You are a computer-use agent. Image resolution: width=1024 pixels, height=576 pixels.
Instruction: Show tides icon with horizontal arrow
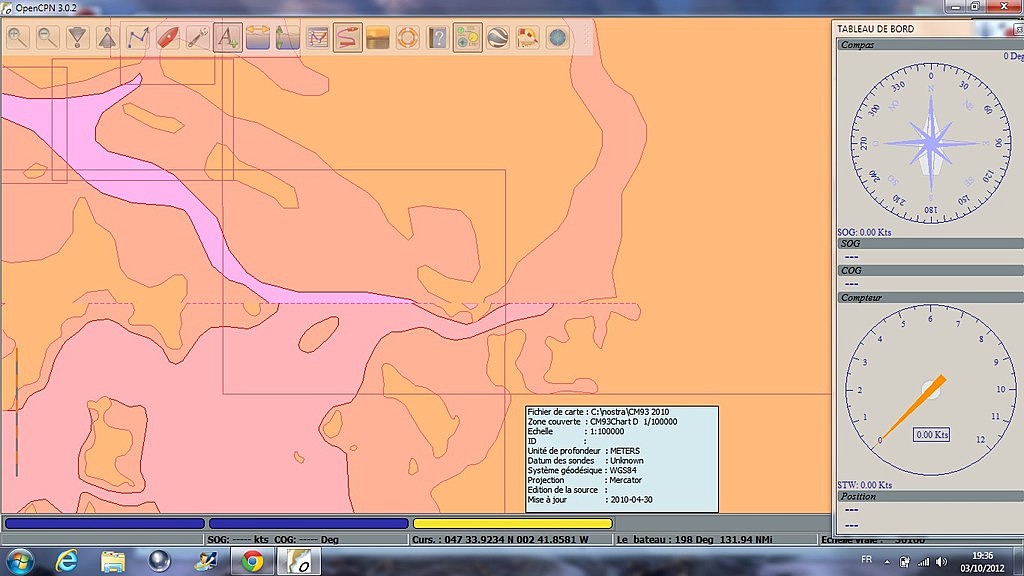pyautogui.click(x=257, y=37)
